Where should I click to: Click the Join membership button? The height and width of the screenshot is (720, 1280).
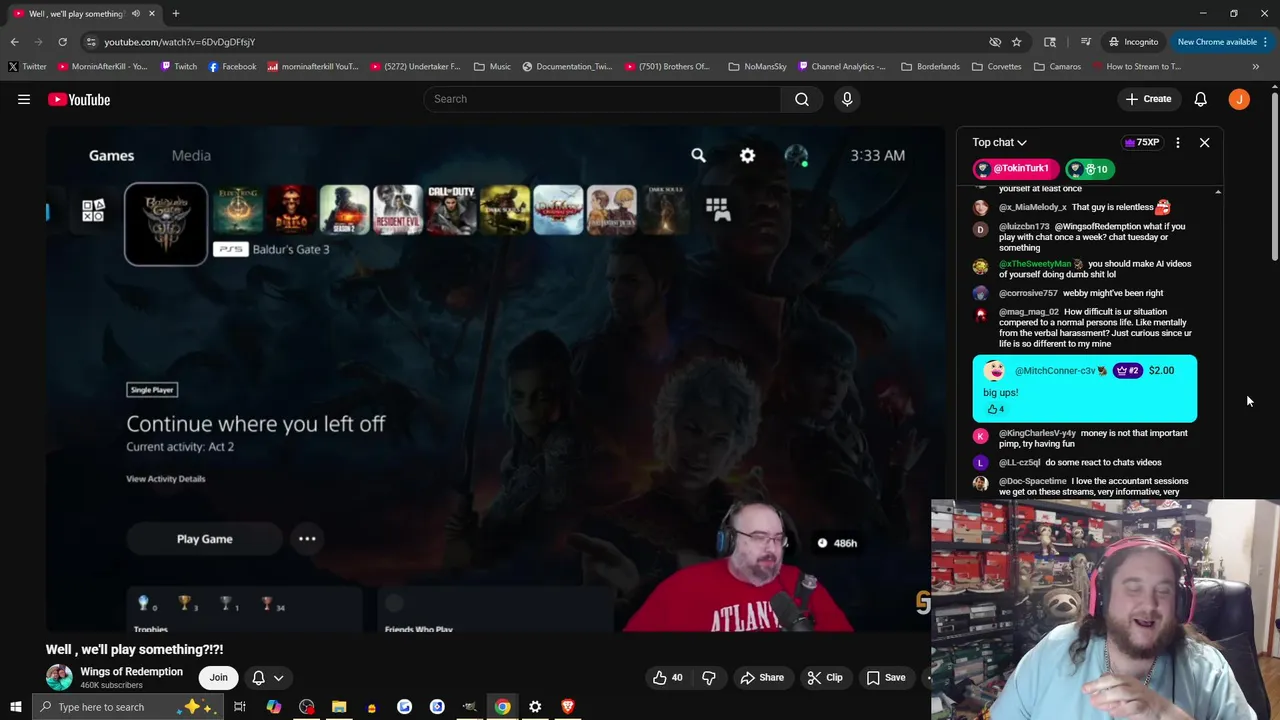[218, 677]
